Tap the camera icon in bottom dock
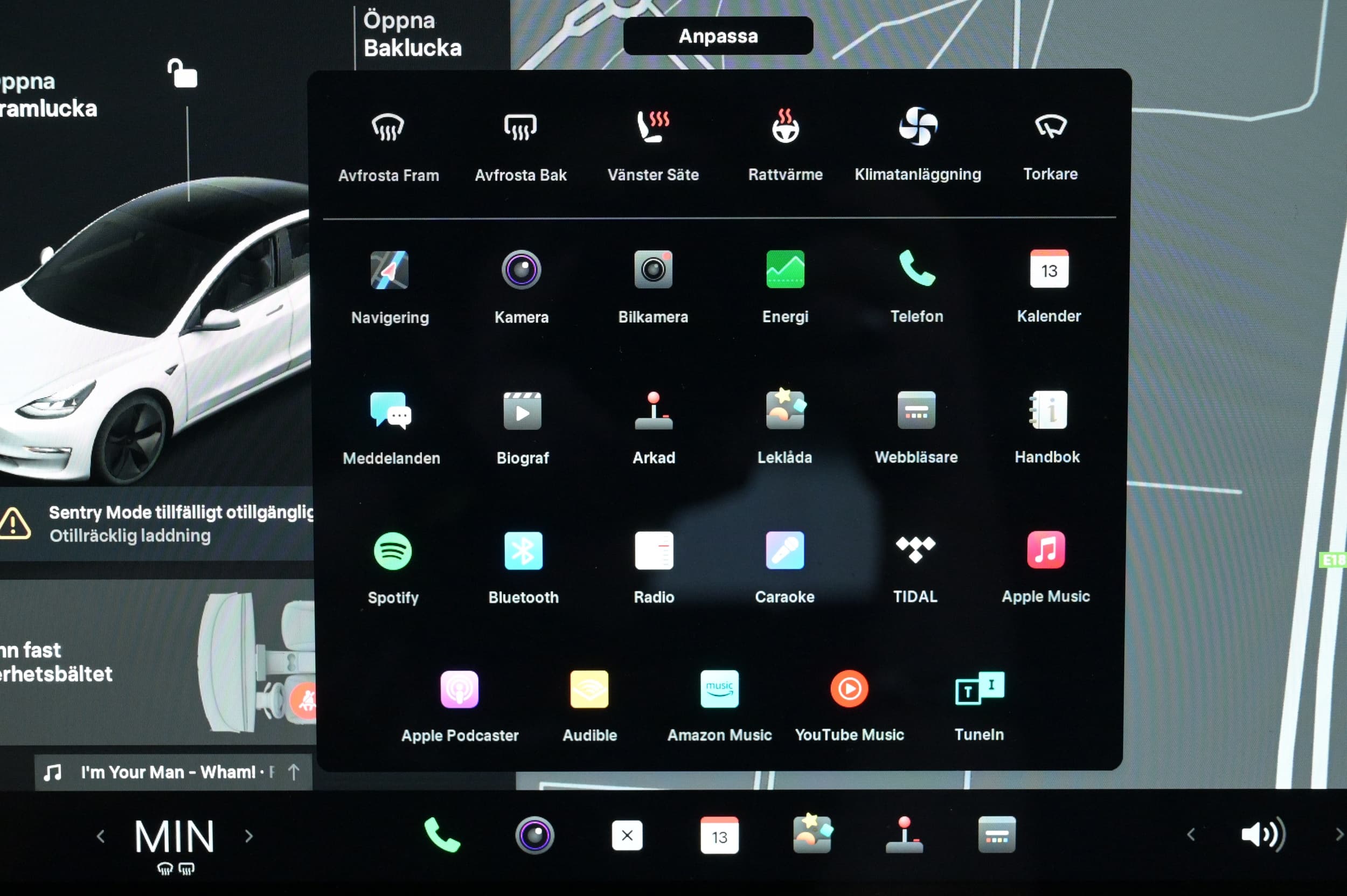1347x896 pixels. (x=534, y=836)
